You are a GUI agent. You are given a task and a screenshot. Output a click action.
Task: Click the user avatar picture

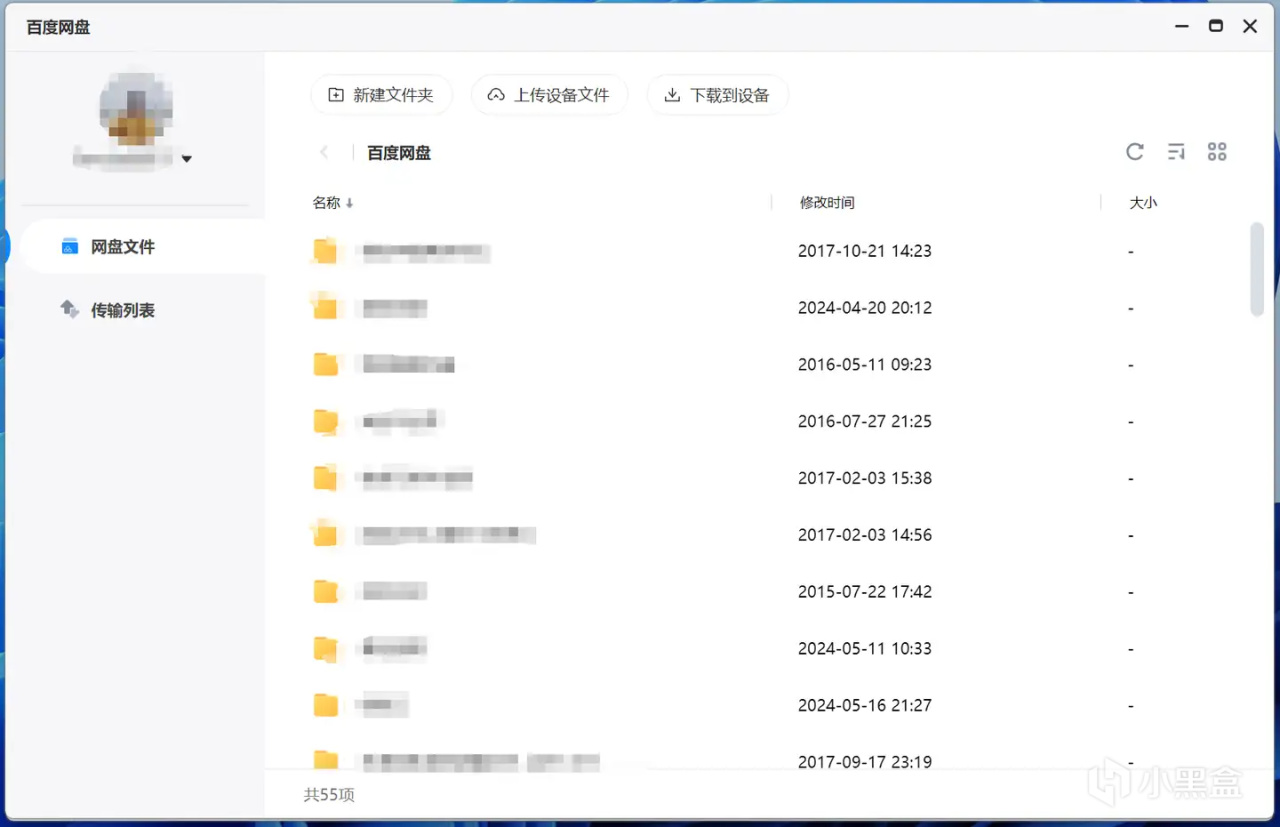click(x=136, y=108)
